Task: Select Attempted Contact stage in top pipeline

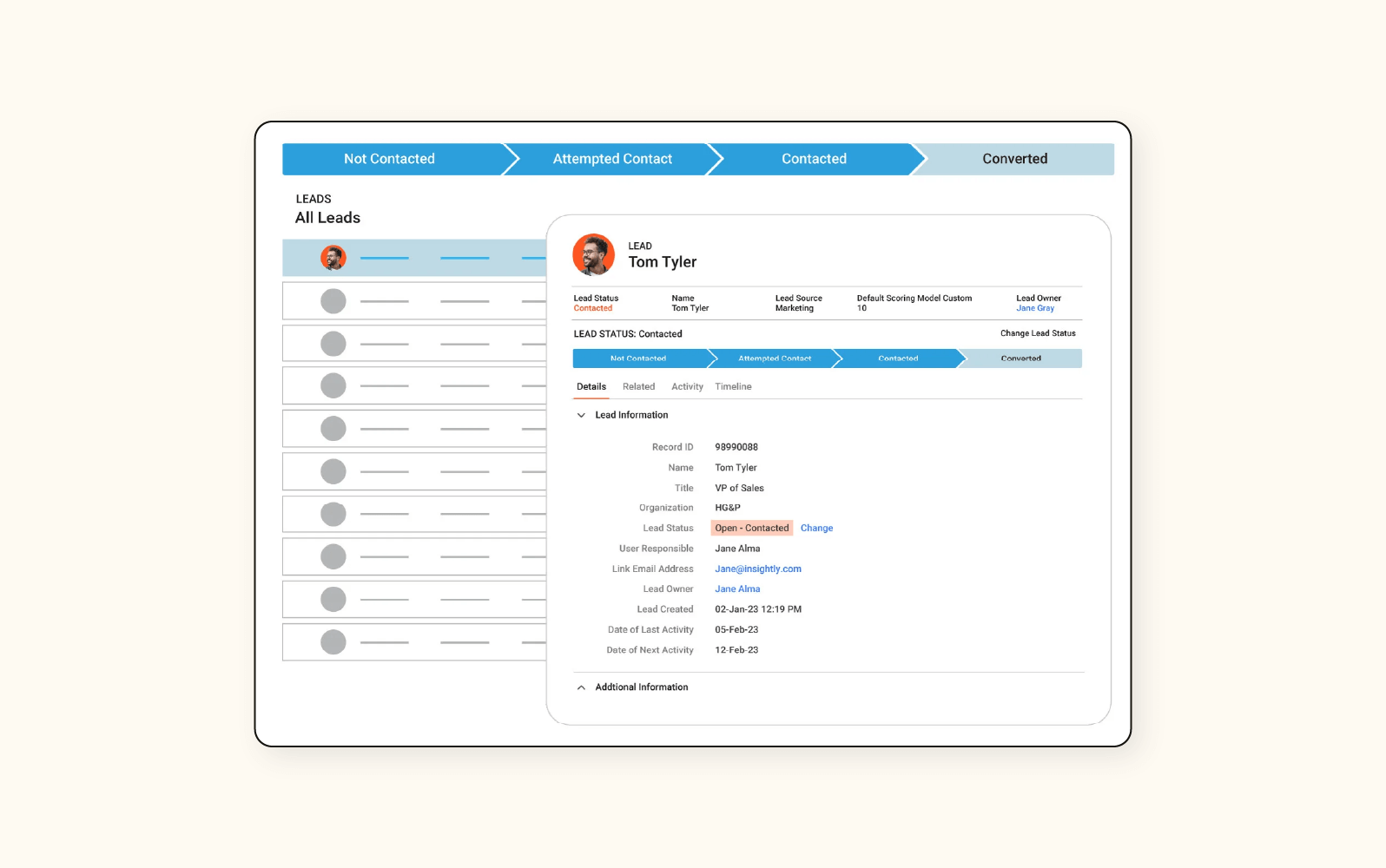Action: (612, 159)
